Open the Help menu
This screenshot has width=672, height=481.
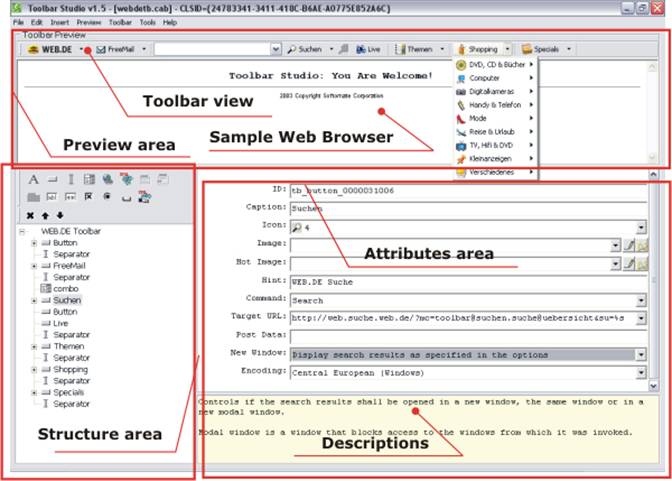[x=170, y=23]
